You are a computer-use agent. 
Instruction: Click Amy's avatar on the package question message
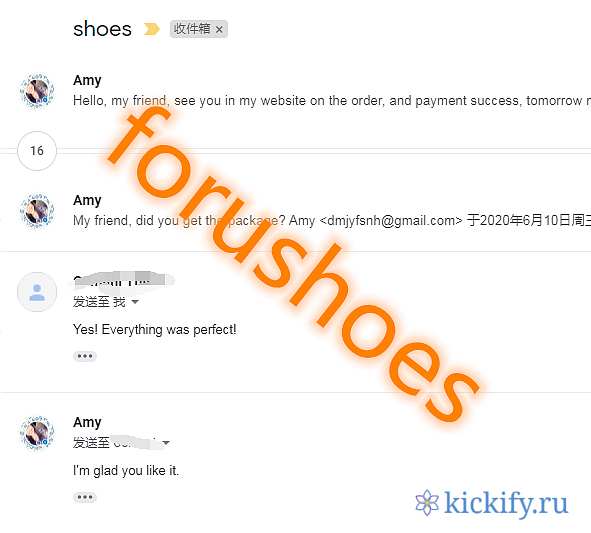[x=37, y=211]
